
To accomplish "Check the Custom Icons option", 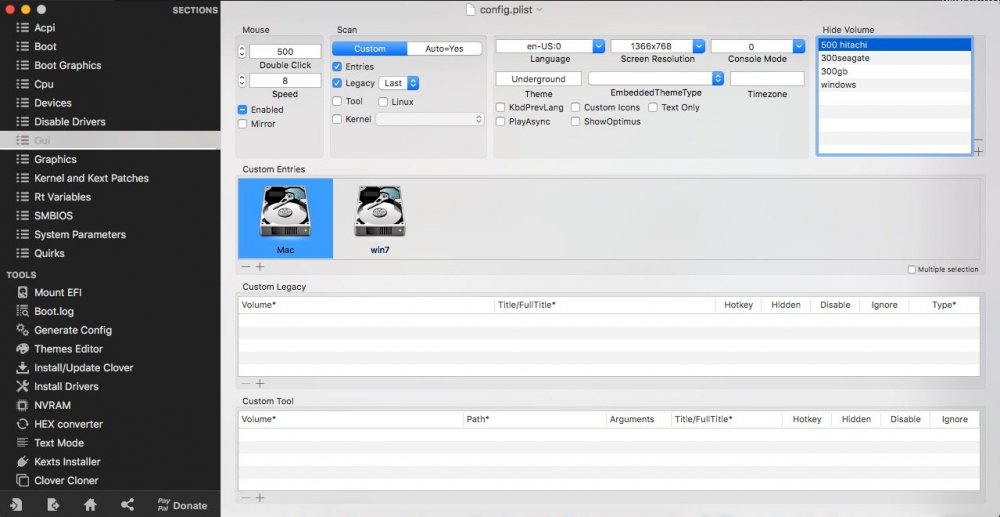I will [x=575, y=108].
